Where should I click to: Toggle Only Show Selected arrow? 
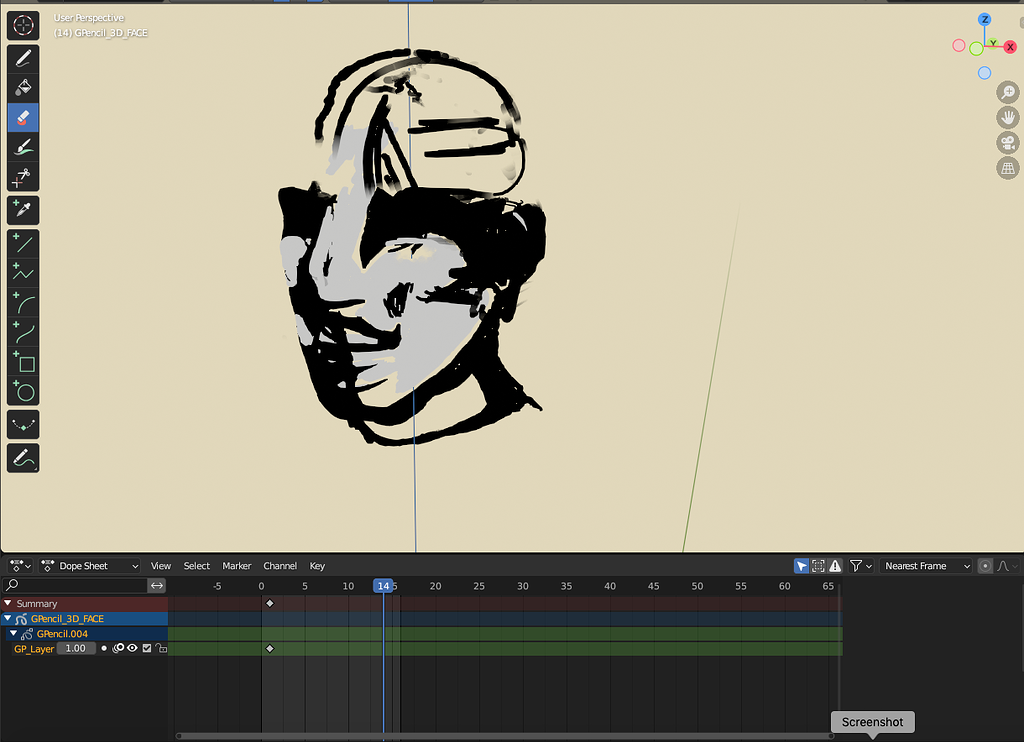point(801,566)
